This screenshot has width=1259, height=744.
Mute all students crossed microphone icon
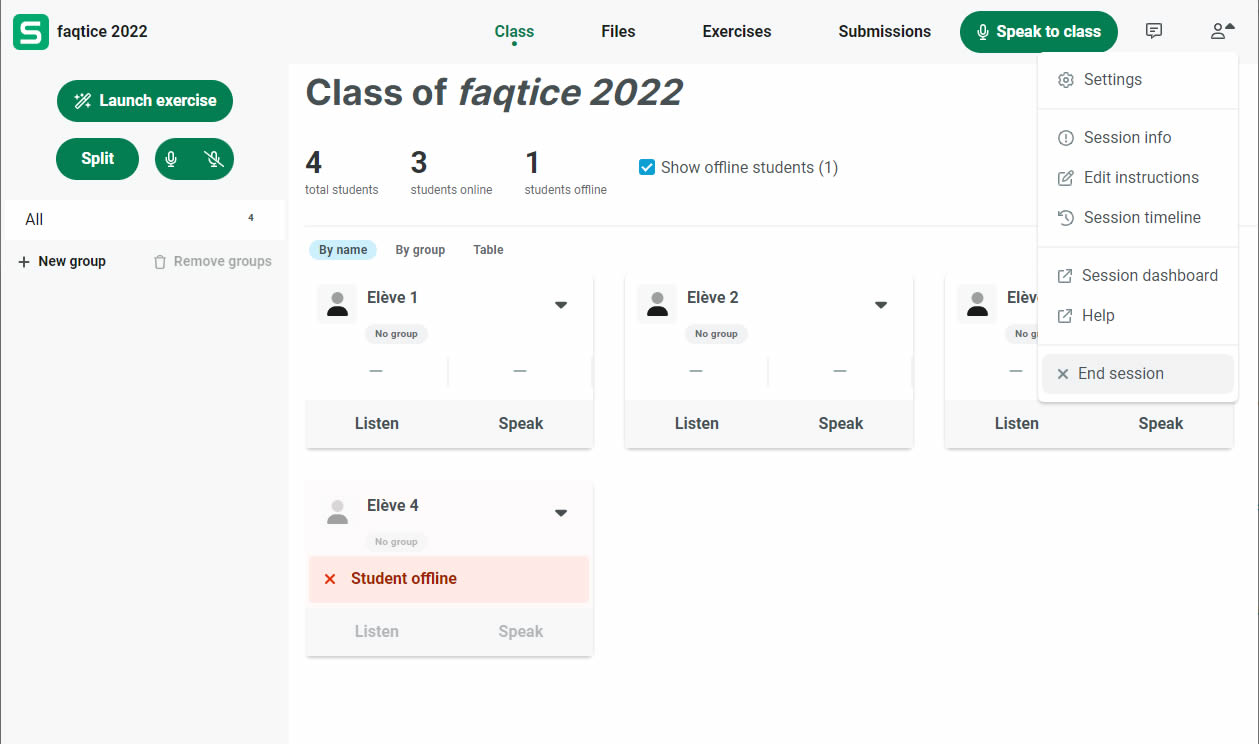pos(213,159)
